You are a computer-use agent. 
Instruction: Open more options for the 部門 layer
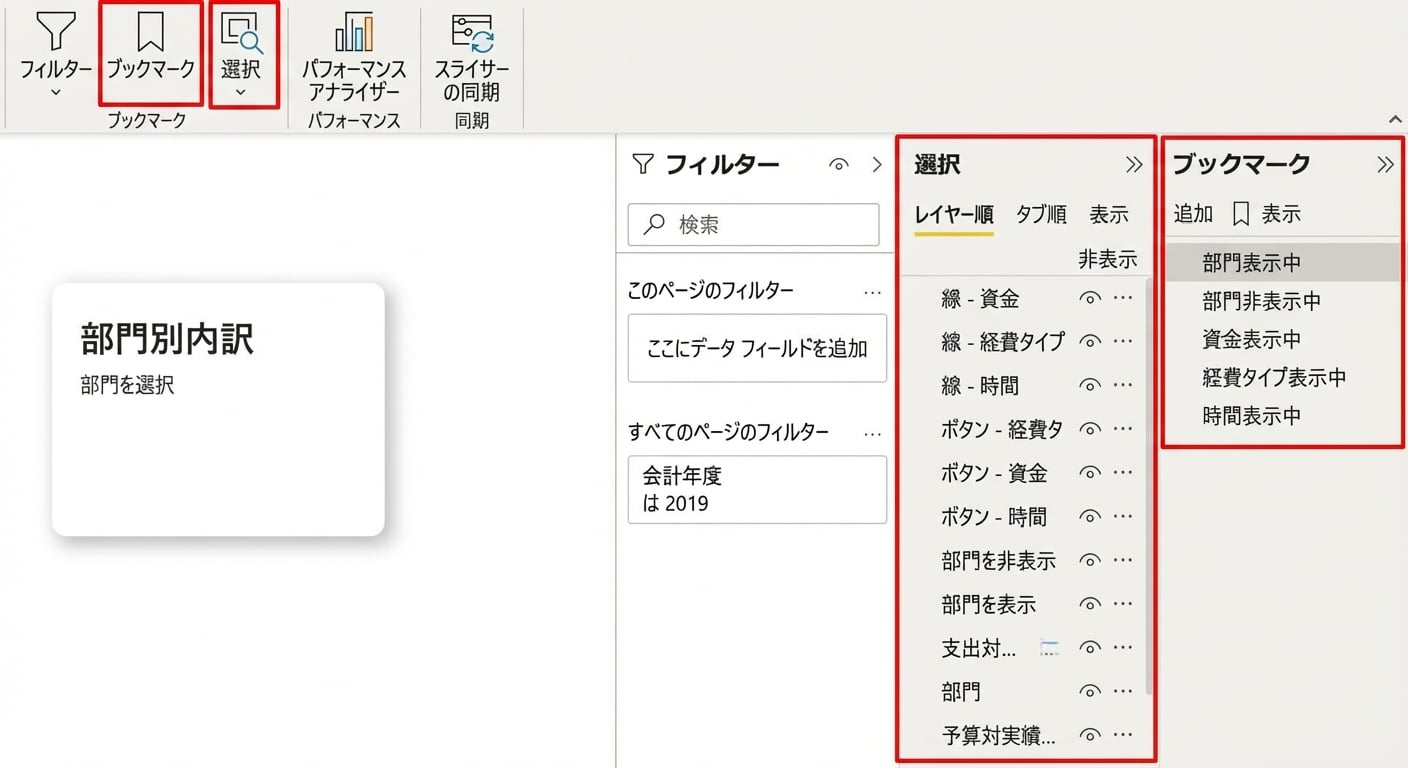[x=1123, y=691]
